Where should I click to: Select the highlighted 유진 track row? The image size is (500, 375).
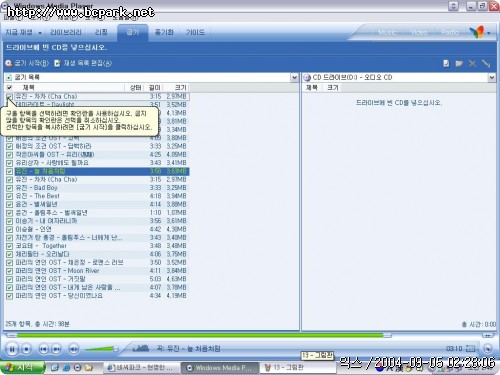point(102,171)
